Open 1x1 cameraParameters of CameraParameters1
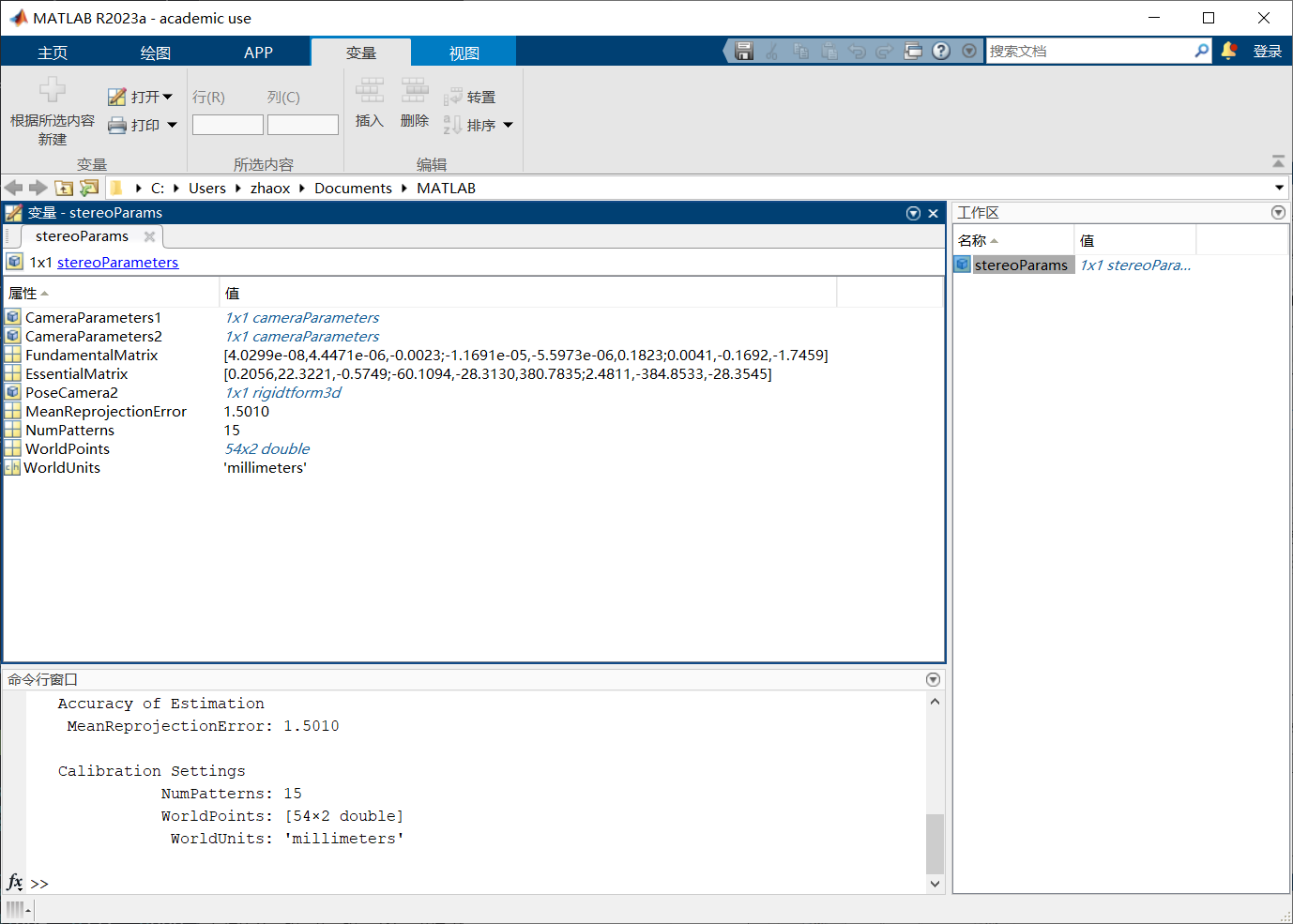The image size is (1293, 924). click(302, 317)
